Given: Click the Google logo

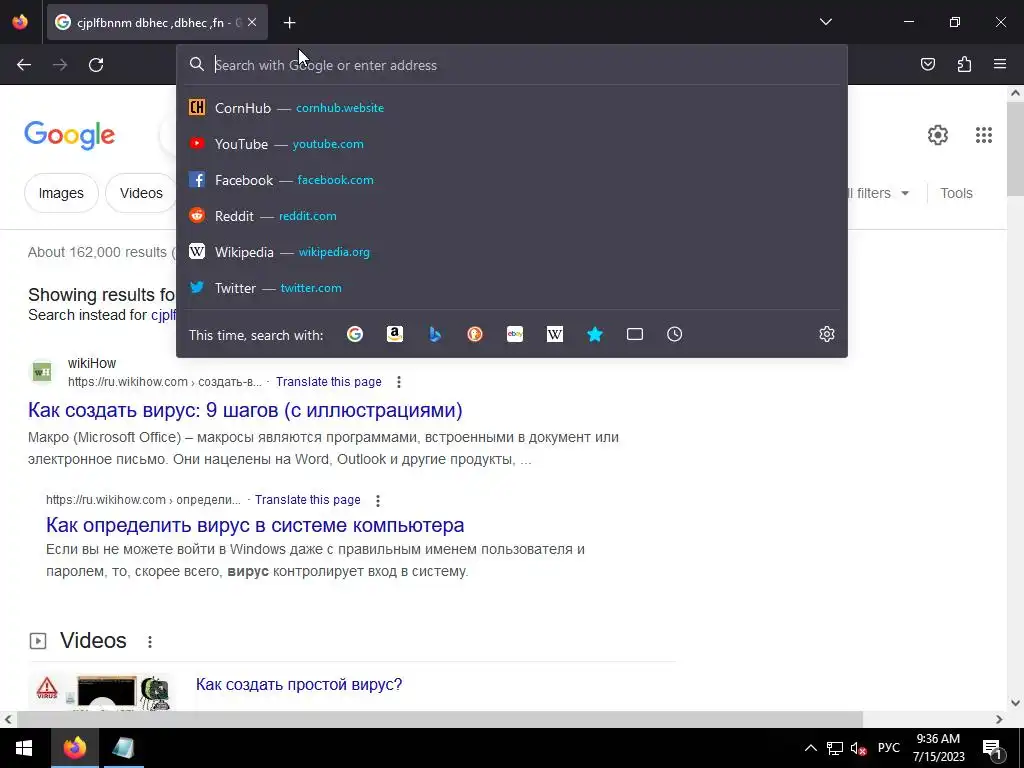Looking at the screenshot, I should tap(70, 135).
